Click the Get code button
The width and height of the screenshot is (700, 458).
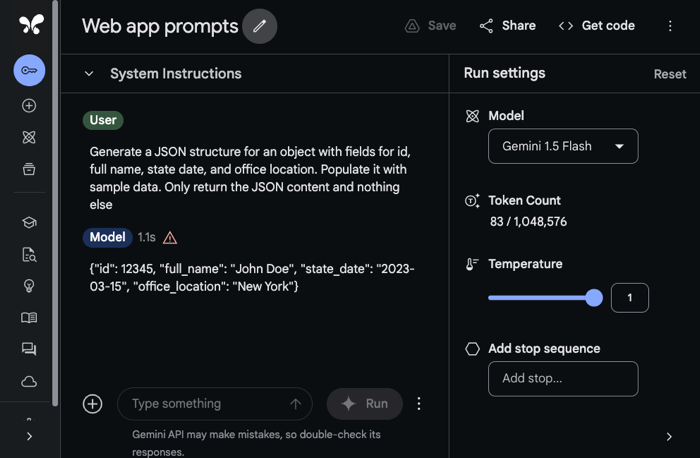coord(596,26)
